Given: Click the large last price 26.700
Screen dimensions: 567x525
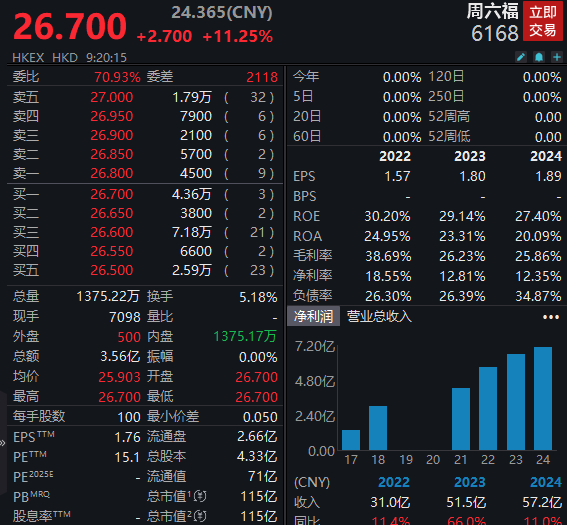Looking at the screenshot, I should (x=70, y=26).
